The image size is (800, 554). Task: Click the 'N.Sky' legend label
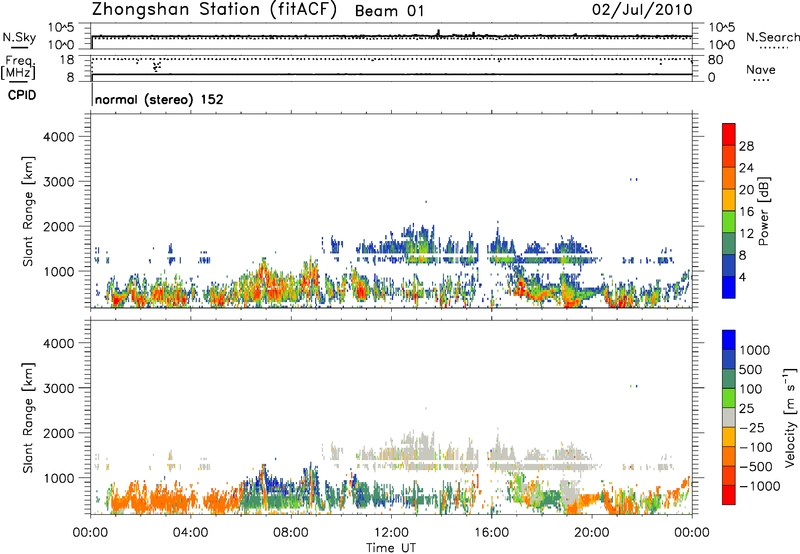19,37
